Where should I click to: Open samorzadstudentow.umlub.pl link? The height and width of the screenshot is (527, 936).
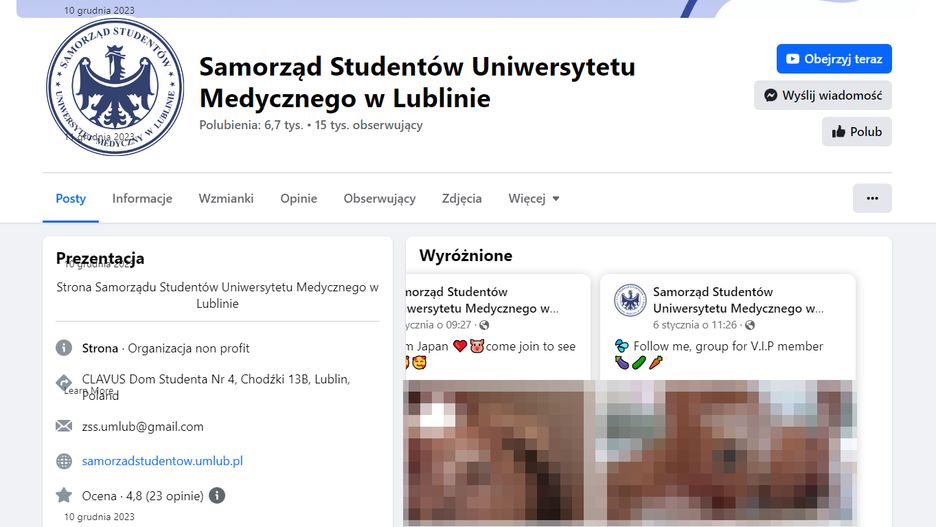click(x=162, y=461)
